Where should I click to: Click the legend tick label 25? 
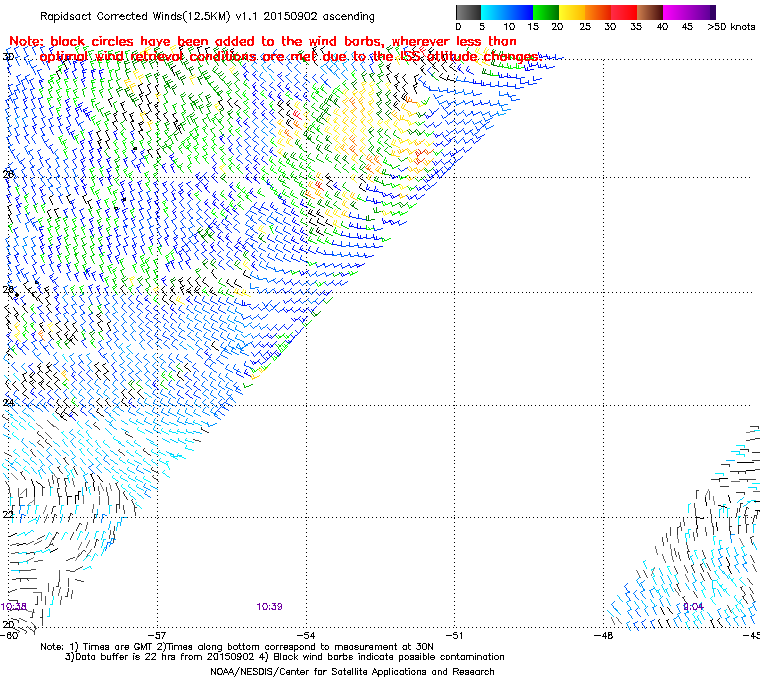point(585,27)
